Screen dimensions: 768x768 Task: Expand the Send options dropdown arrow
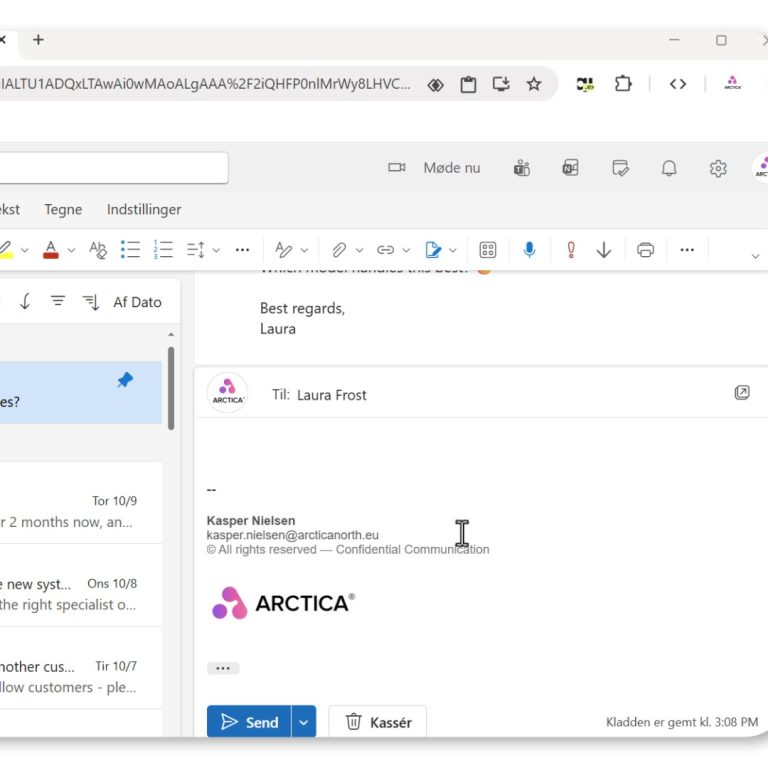pos(304,722)
